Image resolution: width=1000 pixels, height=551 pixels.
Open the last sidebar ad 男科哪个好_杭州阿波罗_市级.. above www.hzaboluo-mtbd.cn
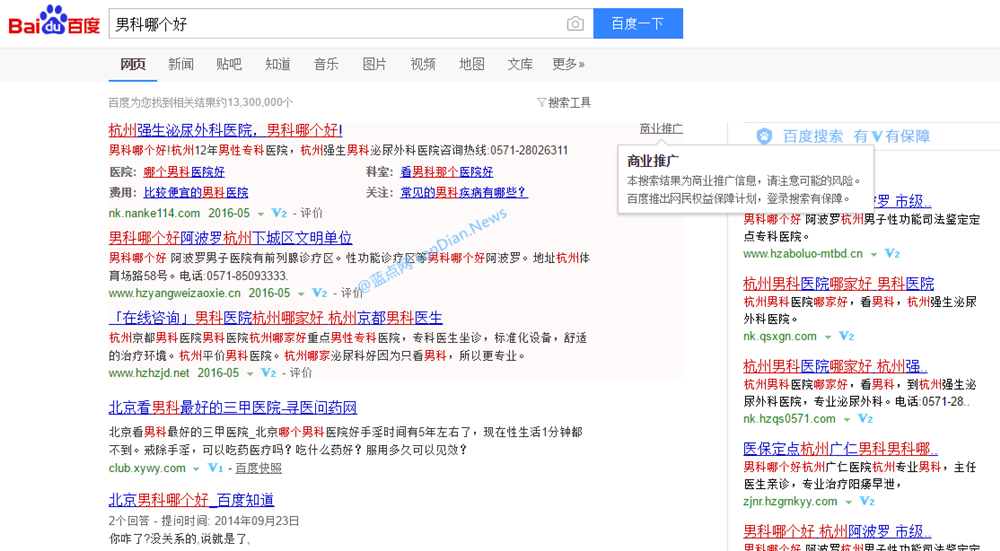coord(837,531)
